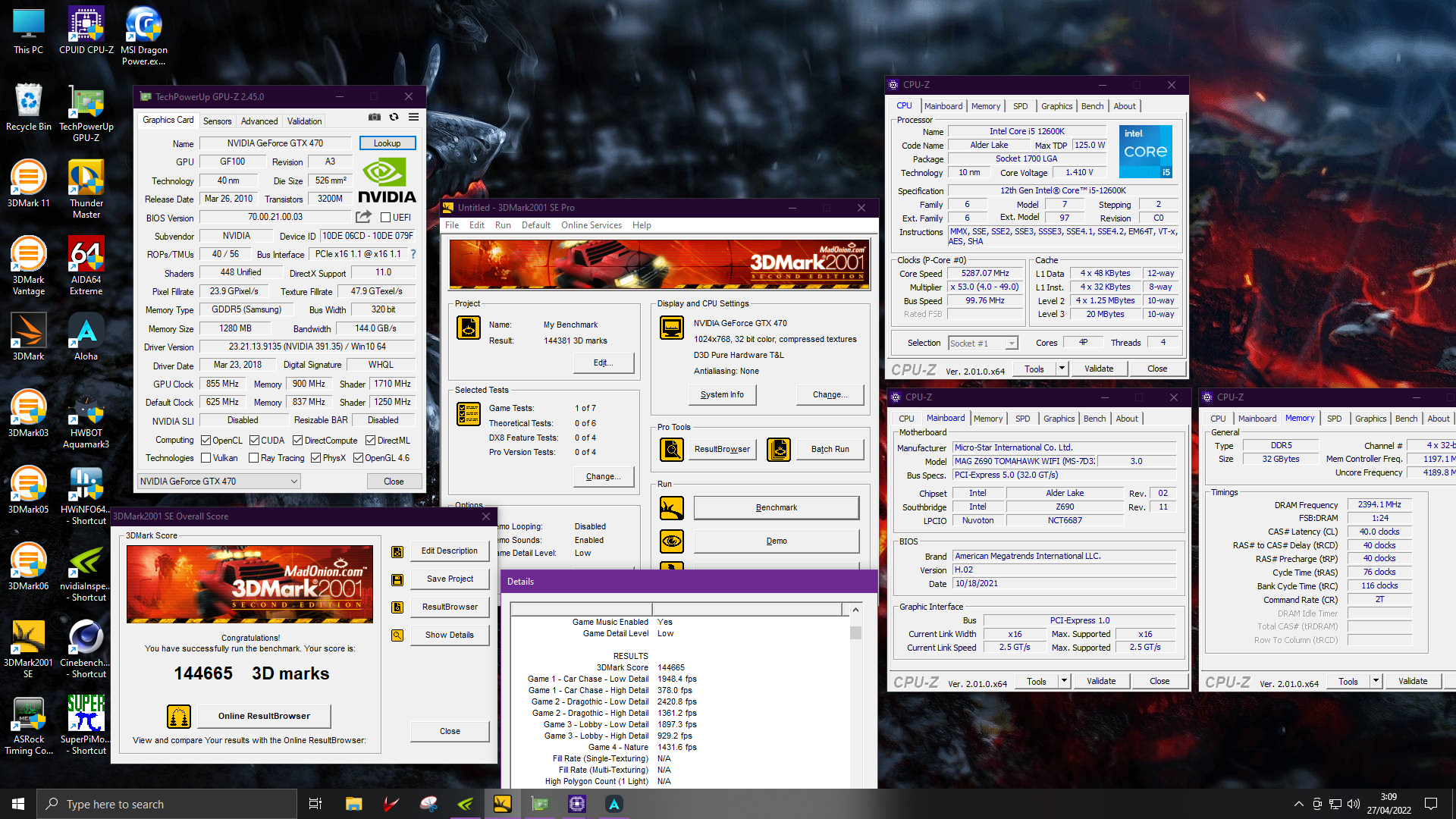
Task: Click Lookup button in GPU-Z
Action: pos(387,143)
